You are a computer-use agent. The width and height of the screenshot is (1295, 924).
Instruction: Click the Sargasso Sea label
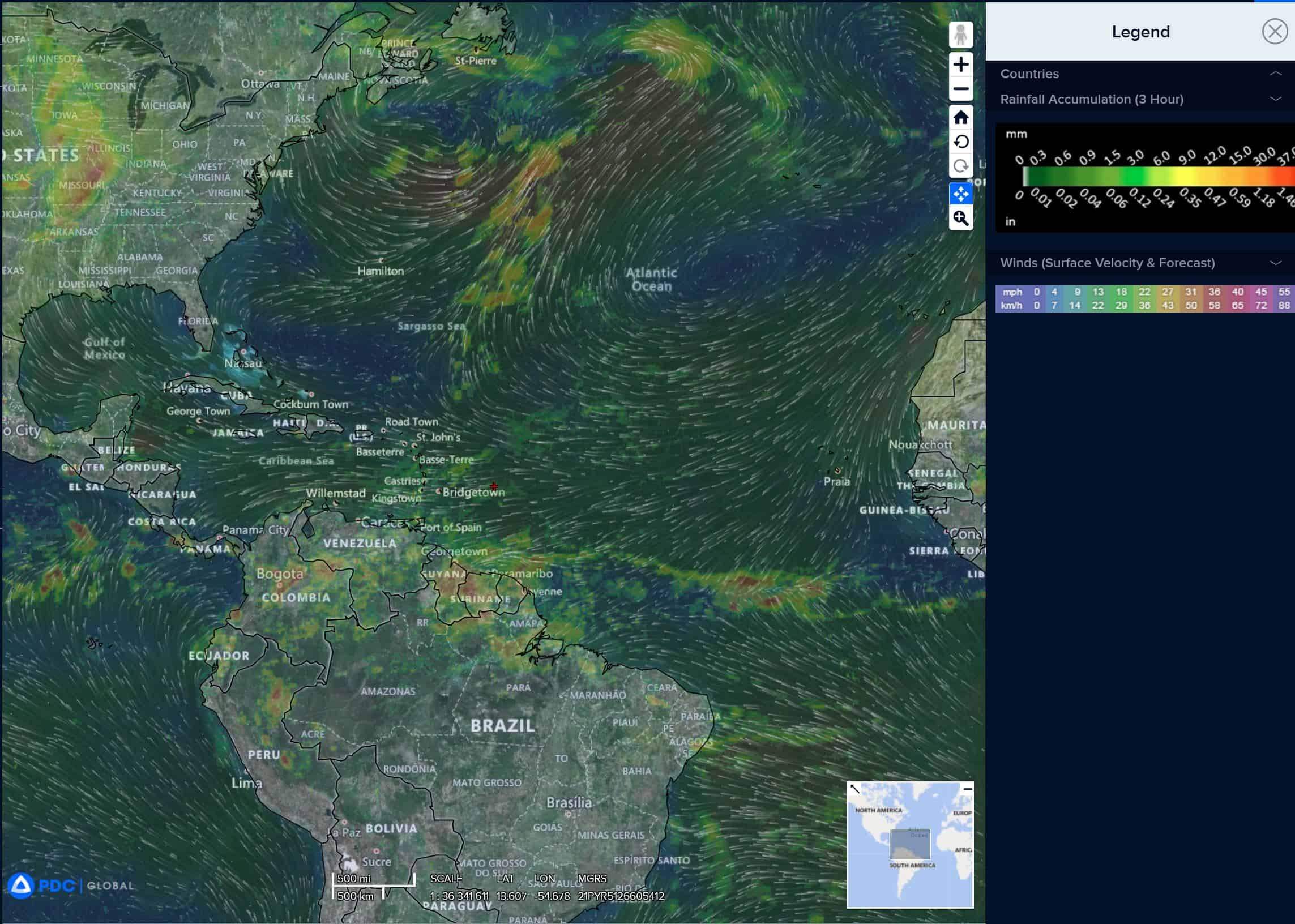(431, 326)
